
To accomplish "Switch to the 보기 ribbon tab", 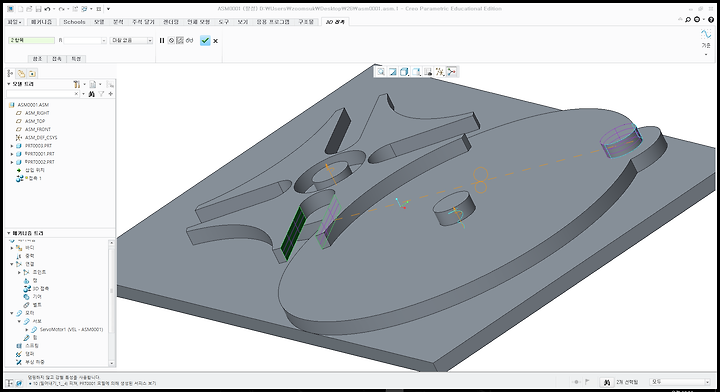I will [242, 22].
